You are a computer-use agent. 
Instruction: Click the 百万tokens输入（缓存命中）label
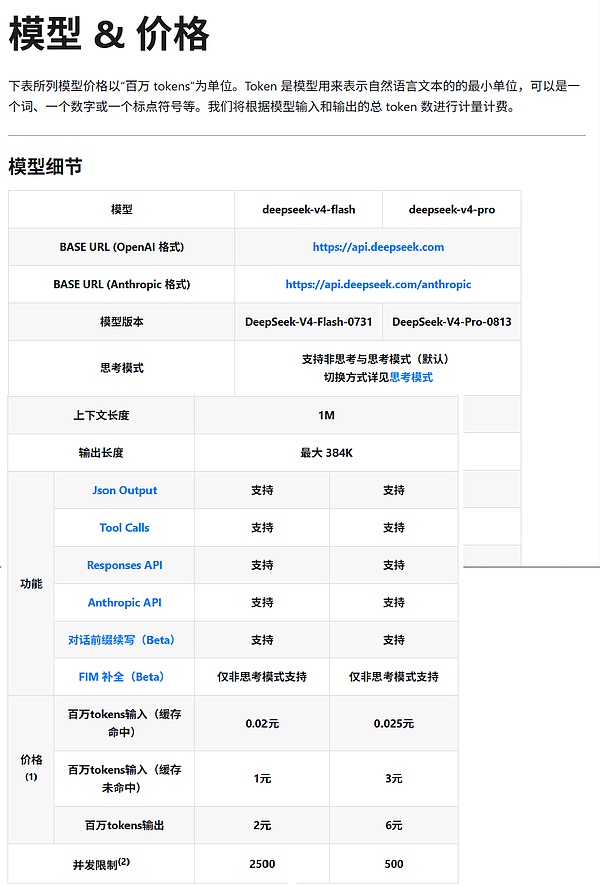(124, 723)
